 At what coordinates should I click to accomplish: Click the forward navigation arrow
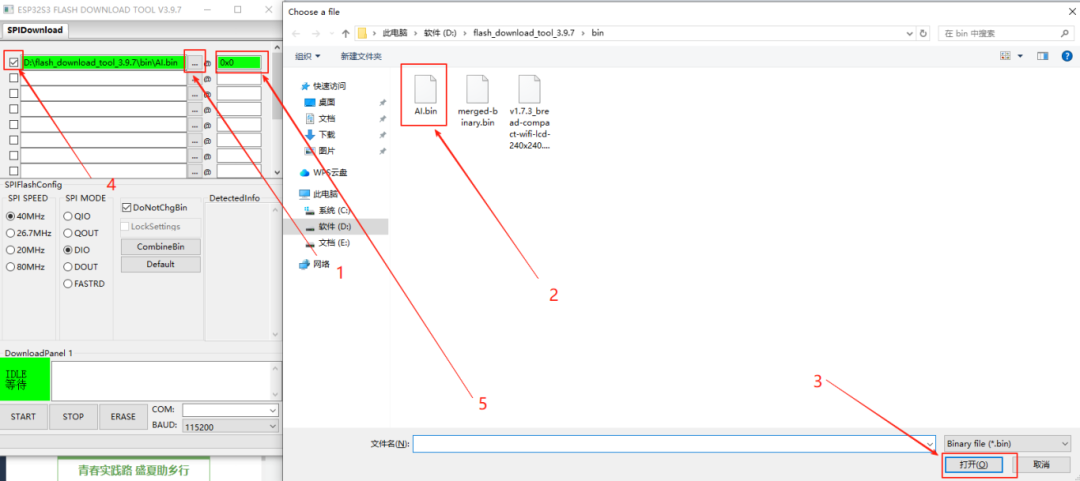pos(315,33)
